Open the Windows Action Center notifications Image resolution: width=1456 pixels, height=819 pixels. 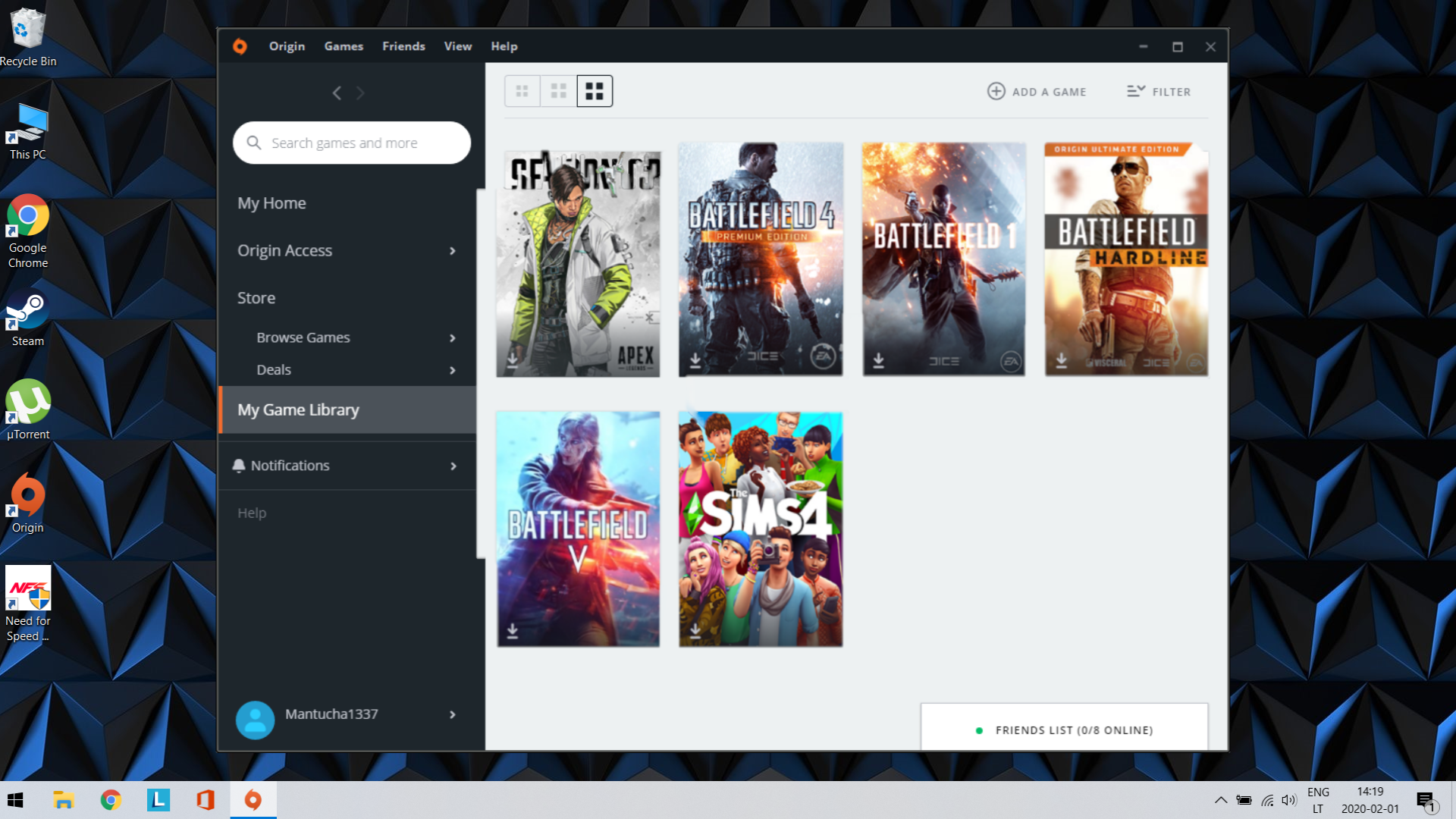[1426, 801]
